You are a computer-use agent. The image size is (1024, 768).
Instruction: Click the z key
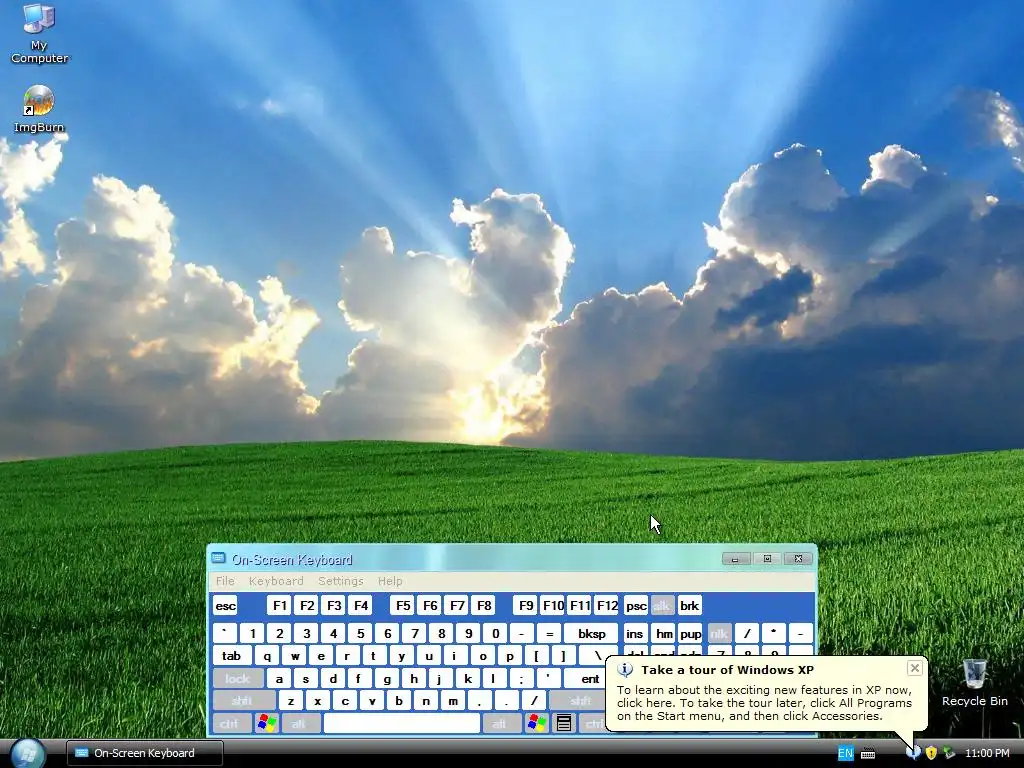291,701
